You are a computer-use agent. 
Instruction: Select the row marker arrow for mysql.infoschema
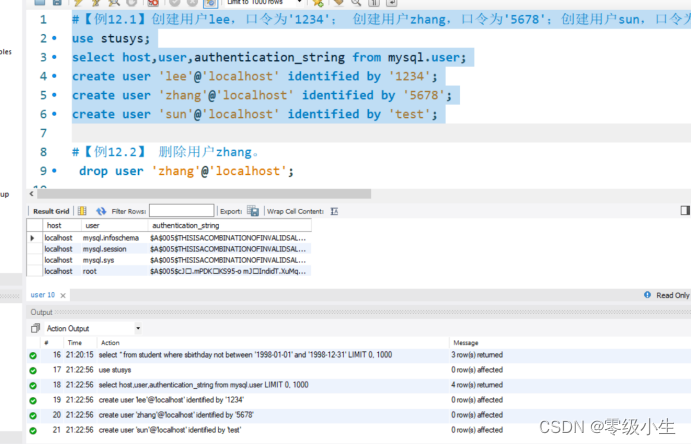32,238
